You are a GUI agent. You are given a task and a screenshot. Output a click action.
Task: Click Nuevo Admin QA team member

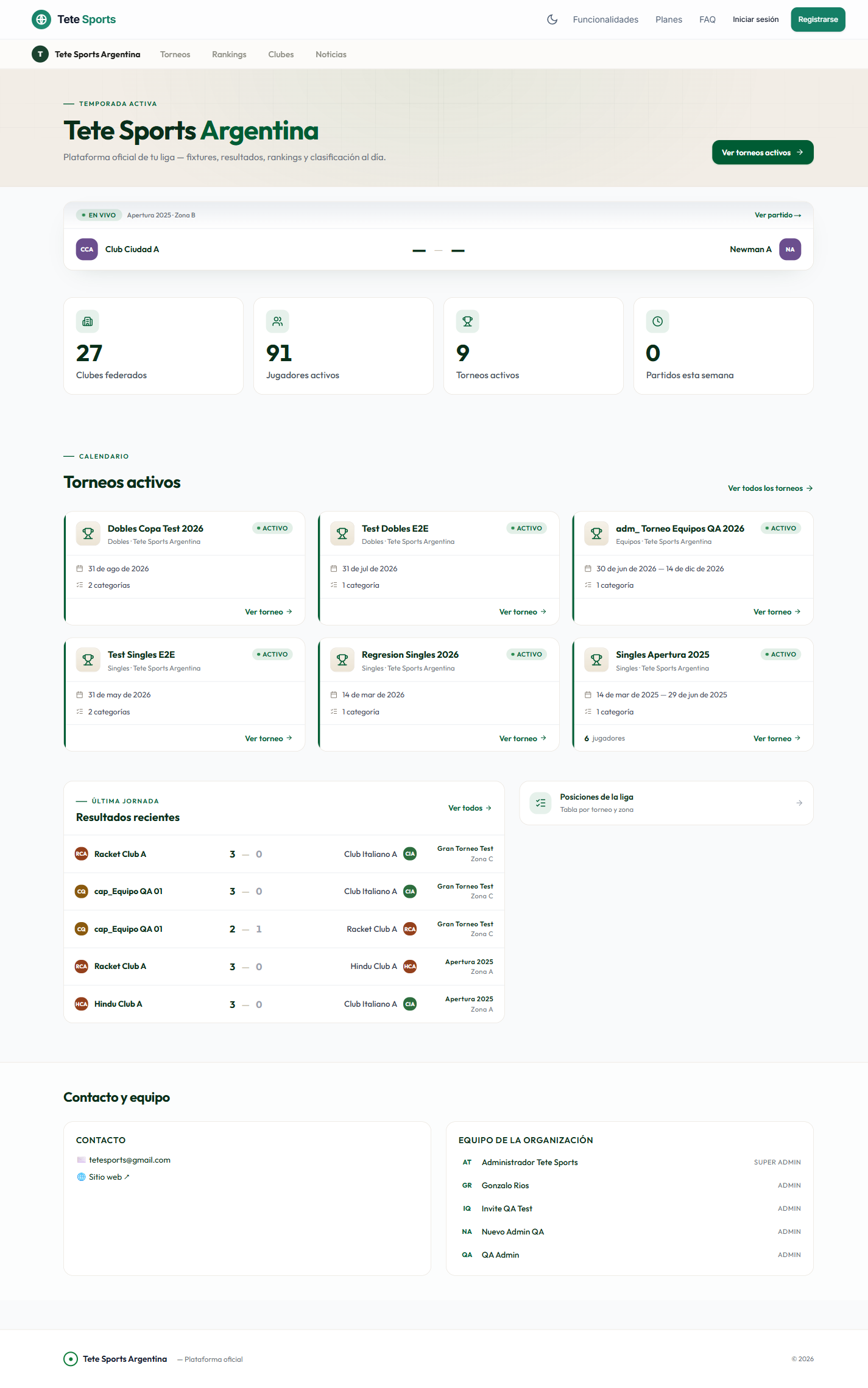pos(513,1232)
